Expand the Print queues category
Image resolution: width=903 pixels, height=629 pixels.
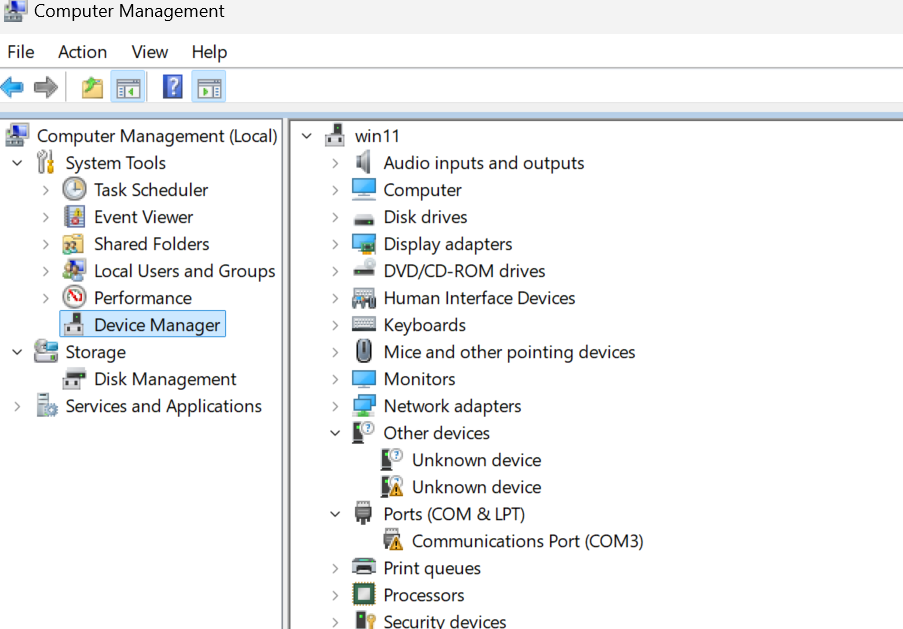[335, 569]
